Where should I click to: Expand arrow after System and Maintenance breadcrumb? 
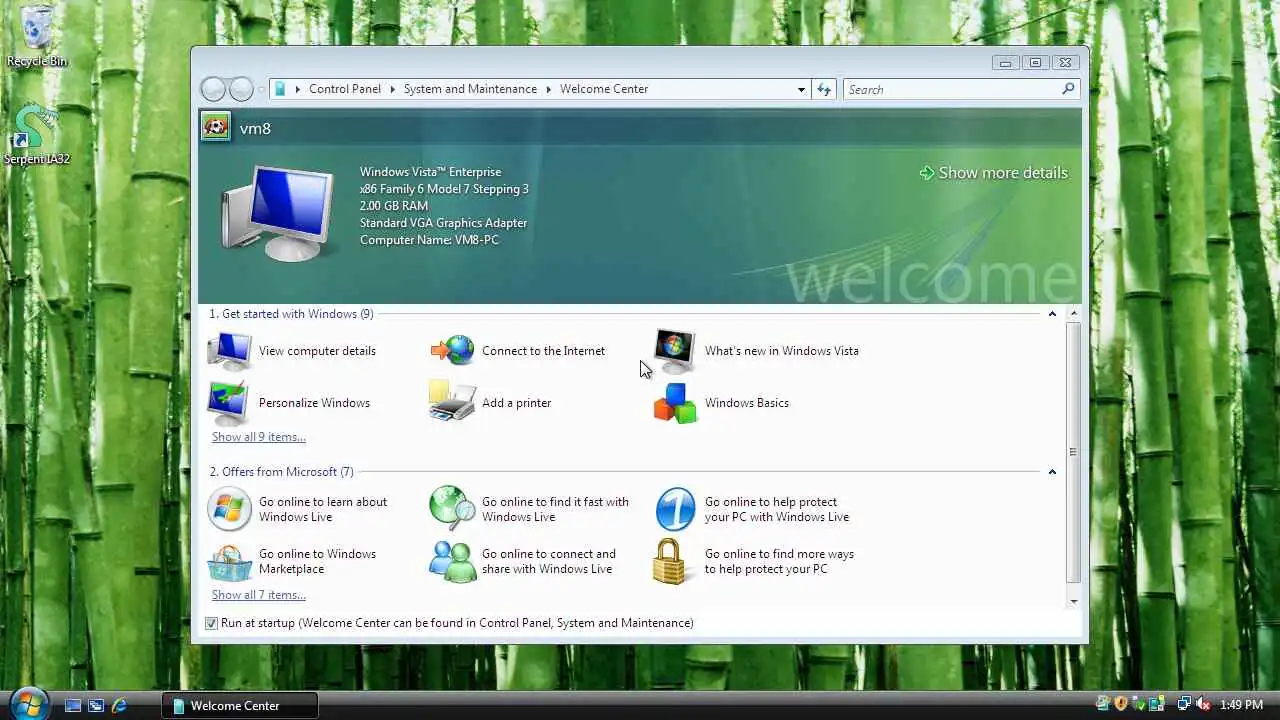click(549, 89)
